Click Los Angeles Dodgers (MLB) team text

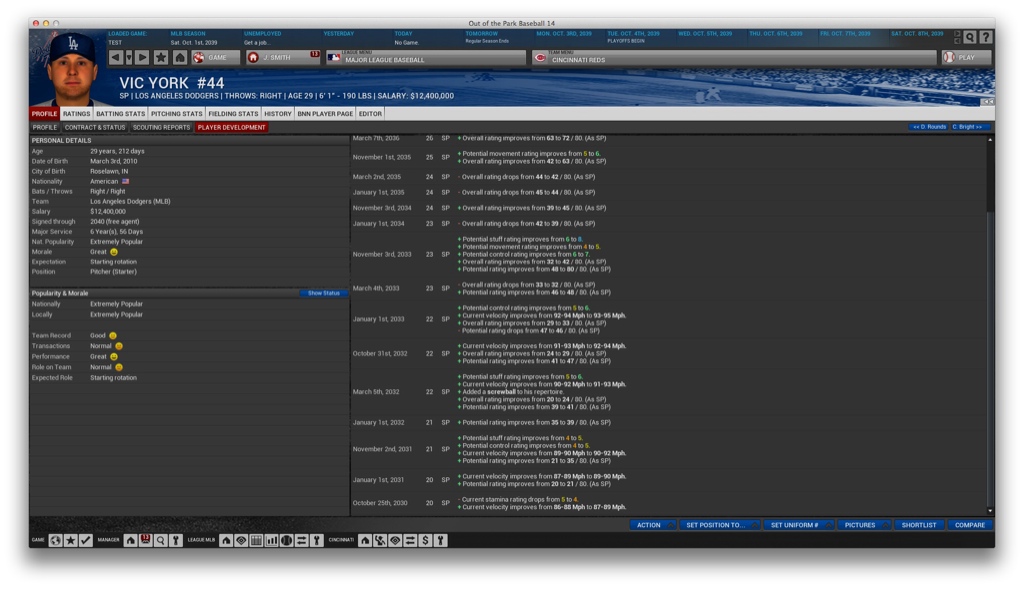pos(130,202)
